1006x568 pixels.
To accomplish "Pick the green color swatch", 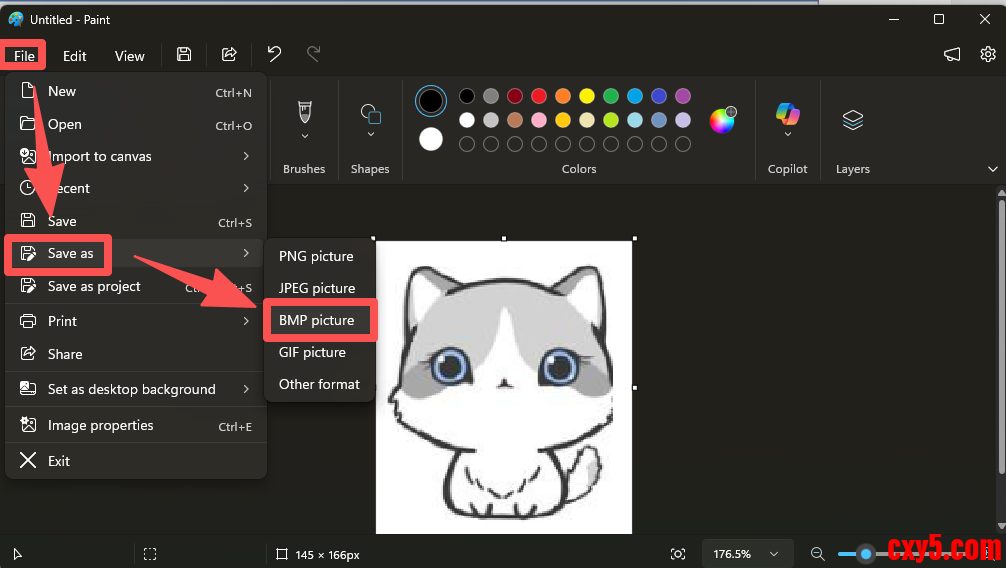I will tap(611, 96).
